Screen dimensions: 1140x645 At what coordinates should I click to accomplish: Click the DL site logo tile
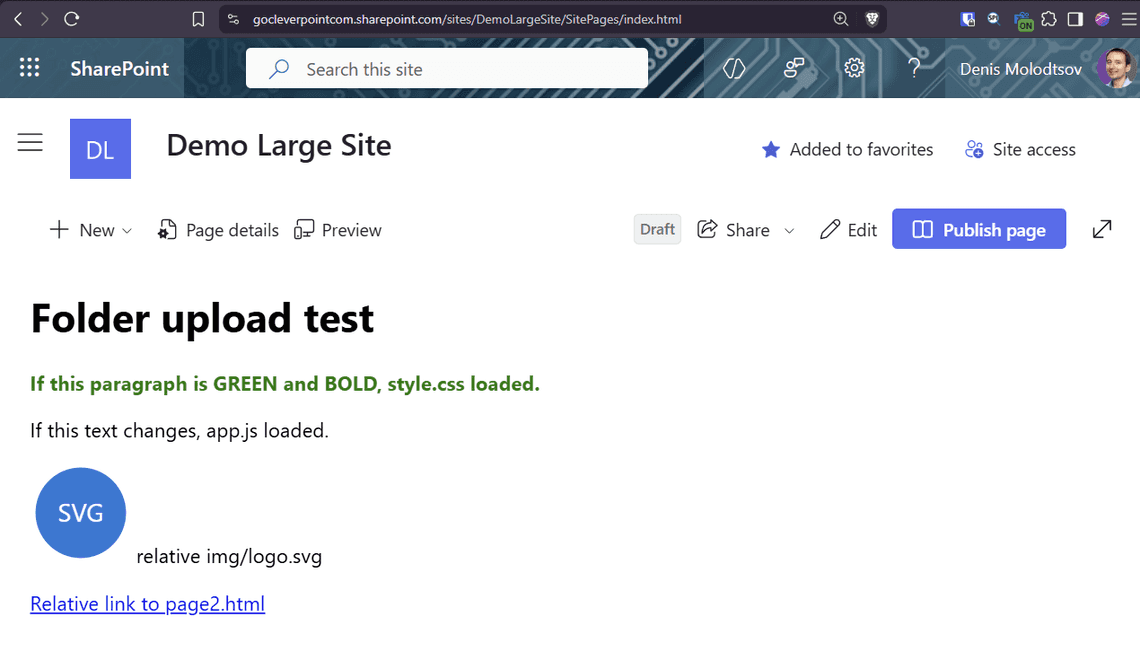coord(100,149)
